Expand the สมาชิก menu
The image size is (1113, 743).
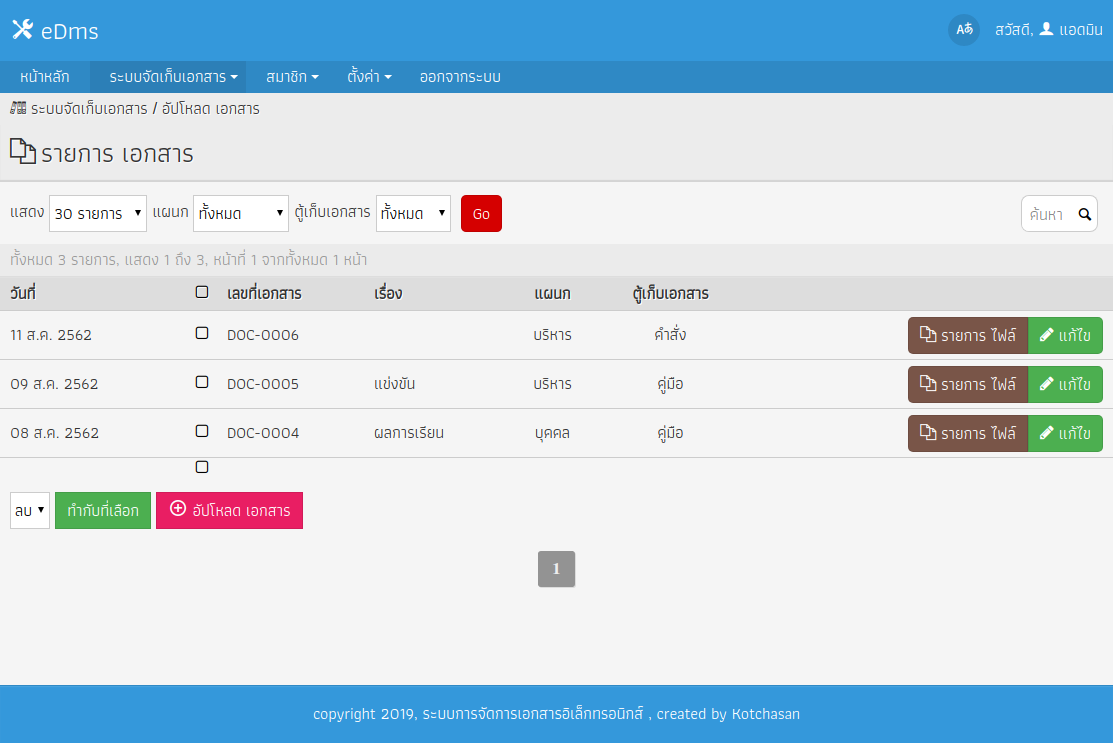pyautogui.click(x=292, y=77)
